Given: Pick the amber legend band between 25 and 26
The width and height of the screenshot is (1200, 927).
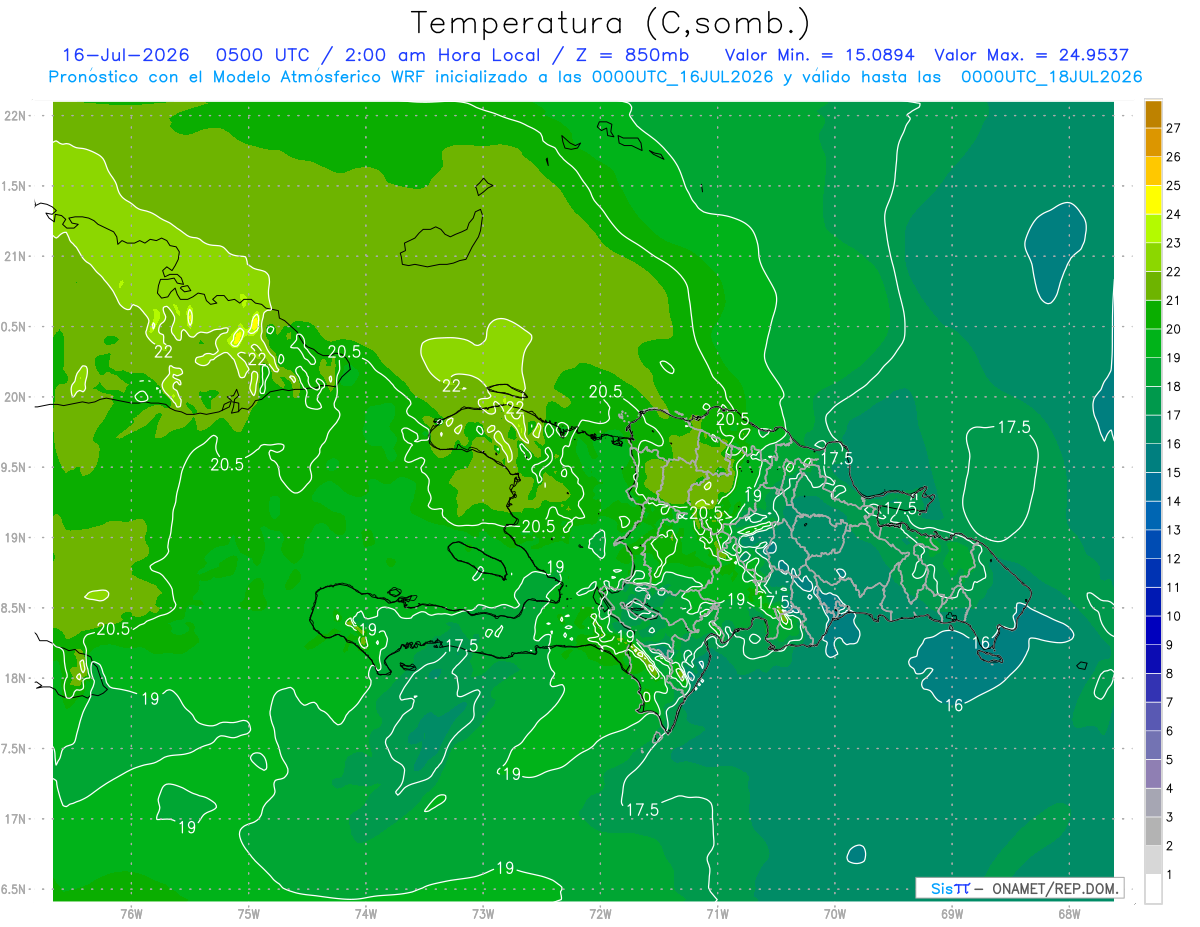Looking at the screenshot, I should 1153,170.
